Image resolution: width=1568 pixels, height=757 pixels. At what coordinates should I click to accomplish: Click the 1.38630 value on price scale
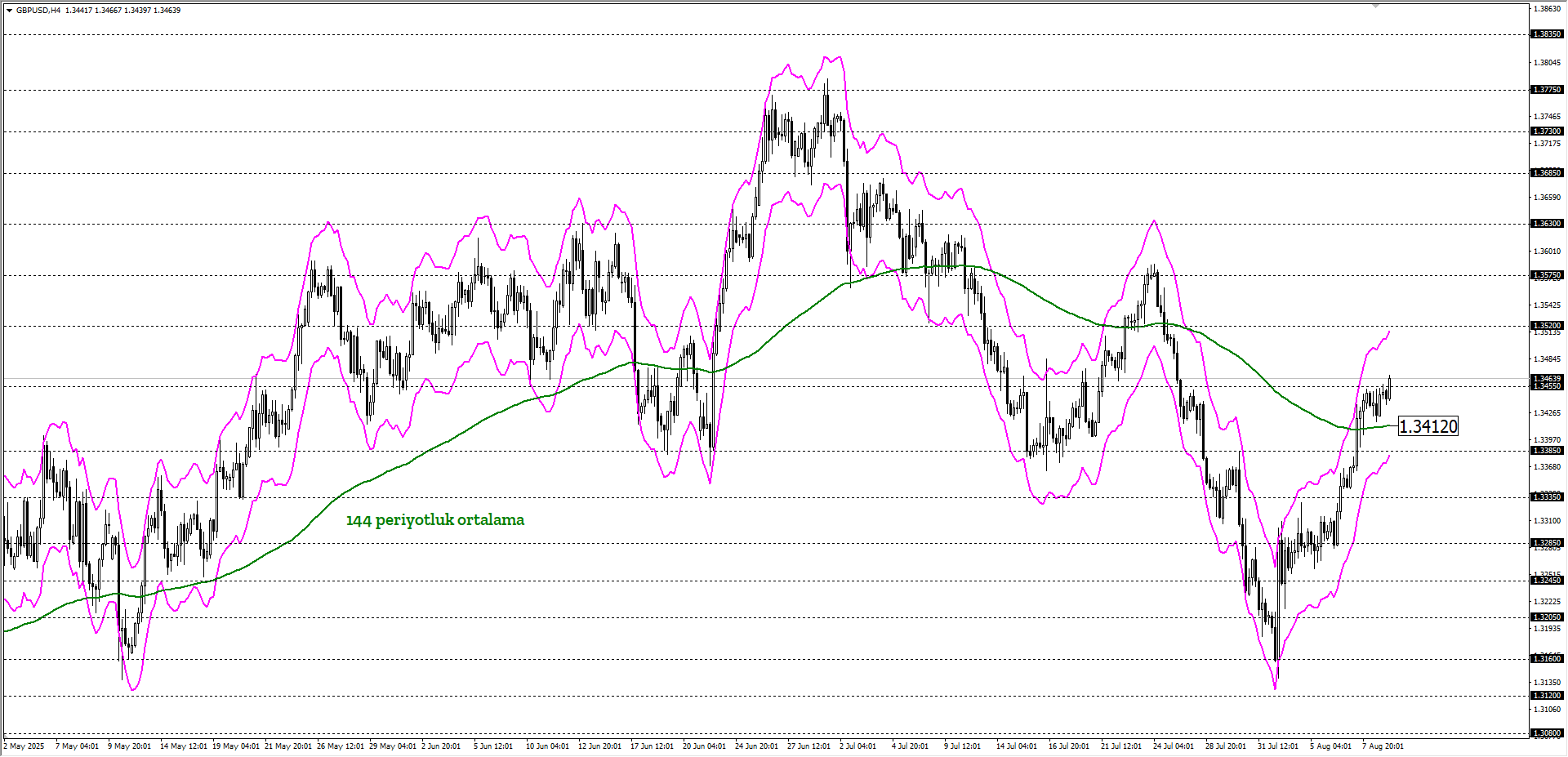point(1548,9)
